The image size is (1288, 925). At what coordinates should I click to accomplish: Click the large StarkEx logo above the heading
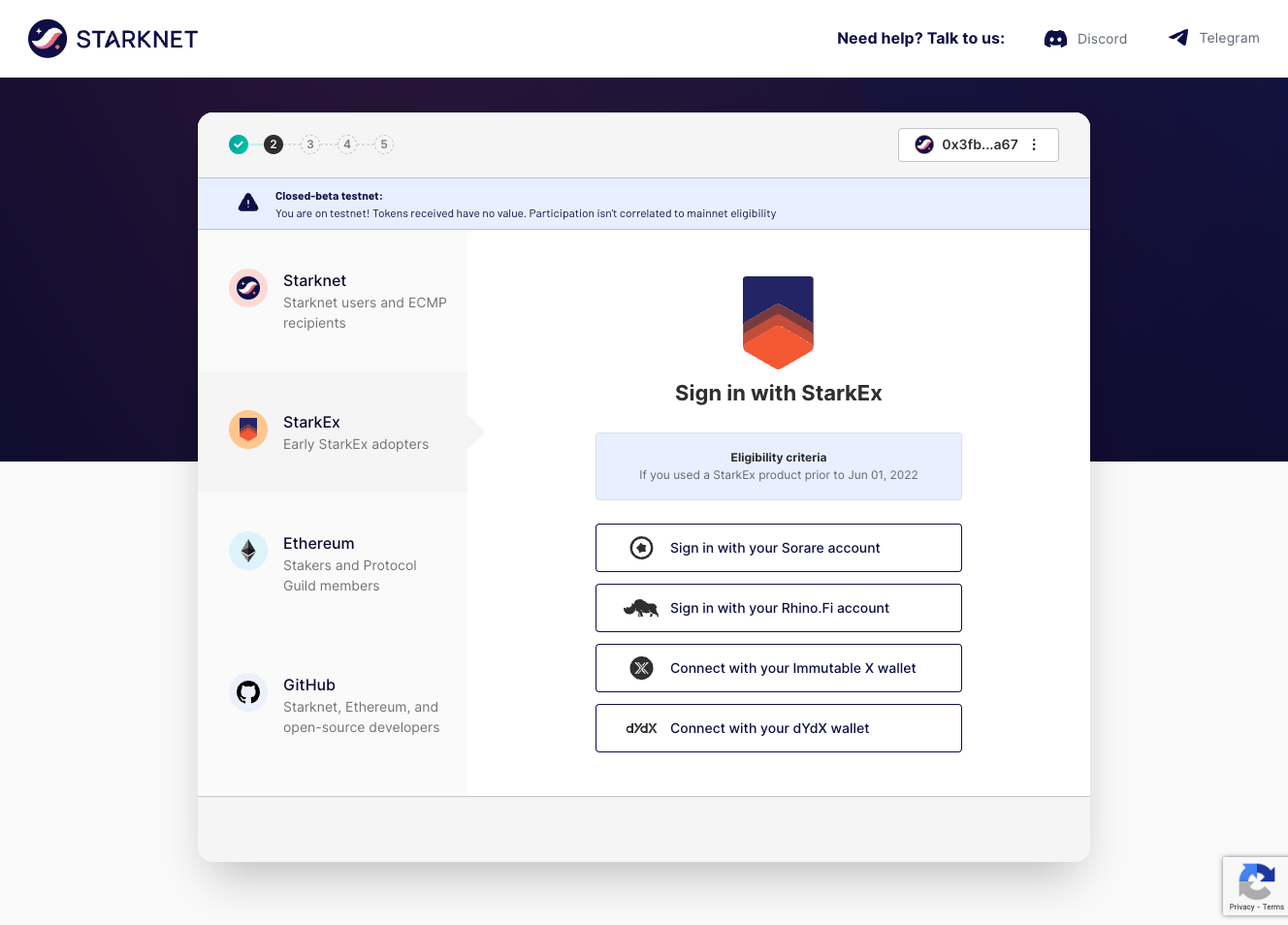tap(778, 323)
